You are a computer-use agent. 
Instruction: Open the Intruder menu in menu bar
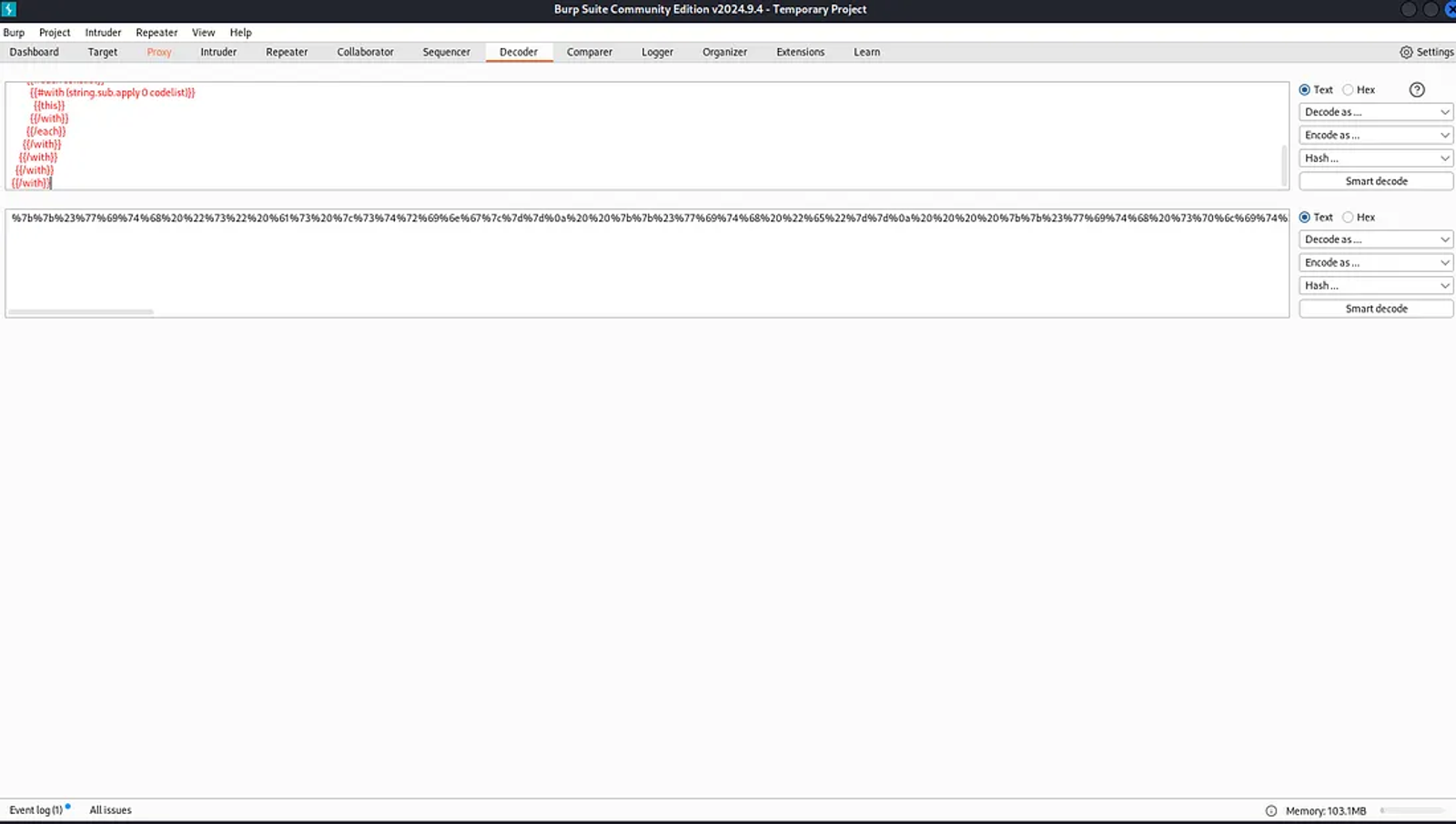pos(103,32)
